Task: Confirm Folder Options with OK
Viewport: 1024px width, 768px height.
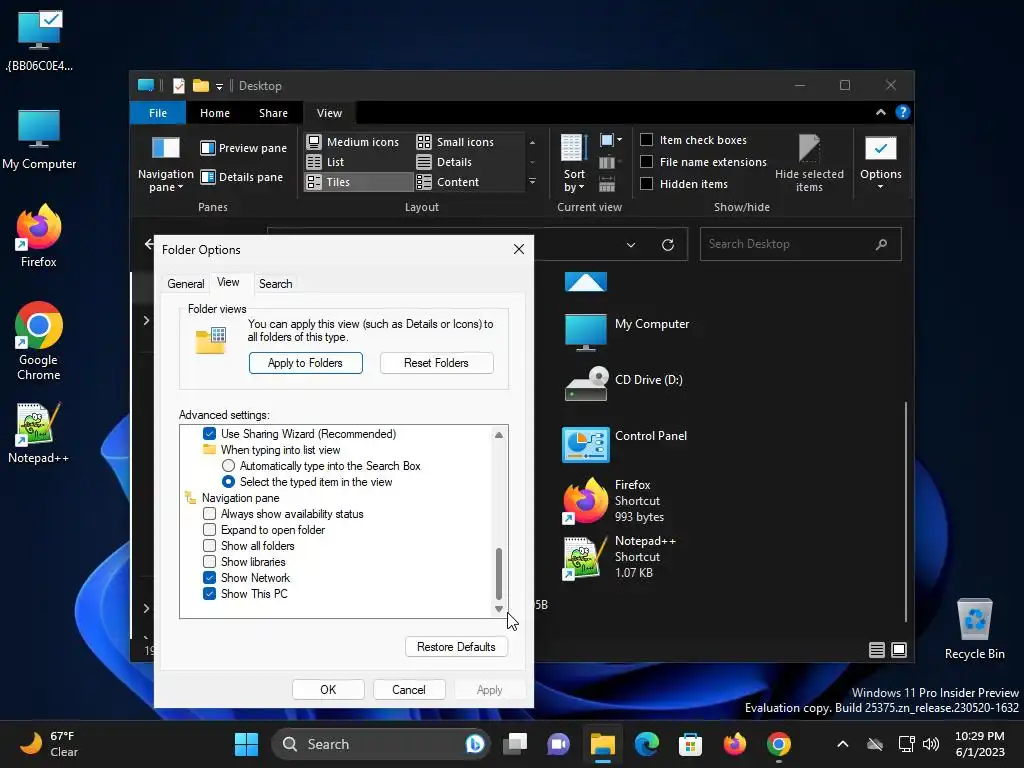Action: [328, 690]
